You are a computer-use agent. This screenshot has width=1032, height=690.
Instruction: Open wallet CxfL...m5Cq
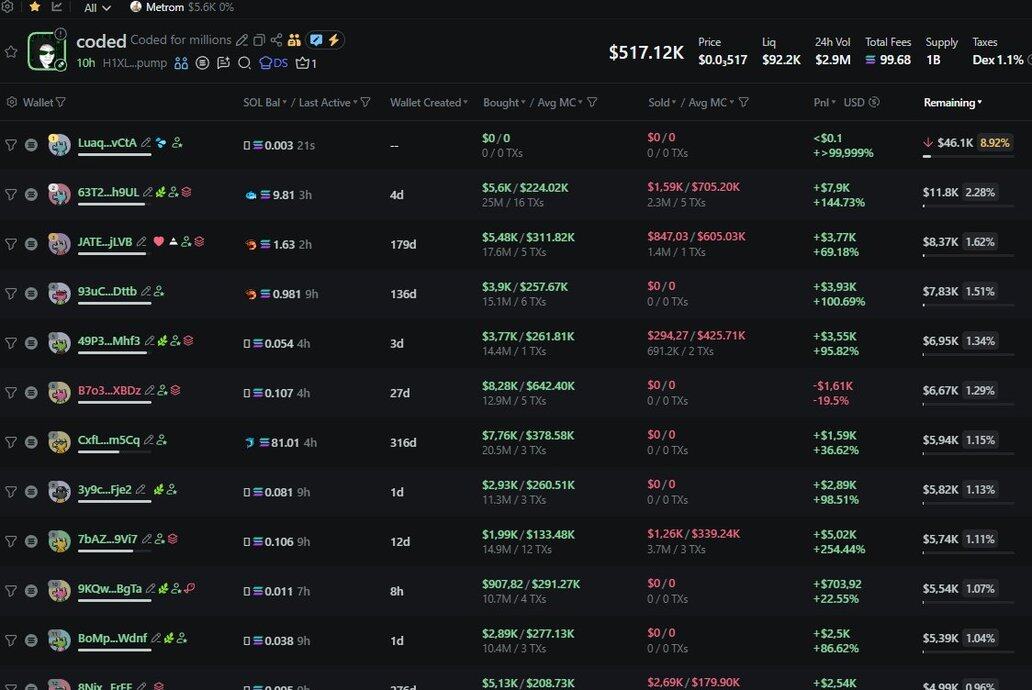click(x=109, y=440)
